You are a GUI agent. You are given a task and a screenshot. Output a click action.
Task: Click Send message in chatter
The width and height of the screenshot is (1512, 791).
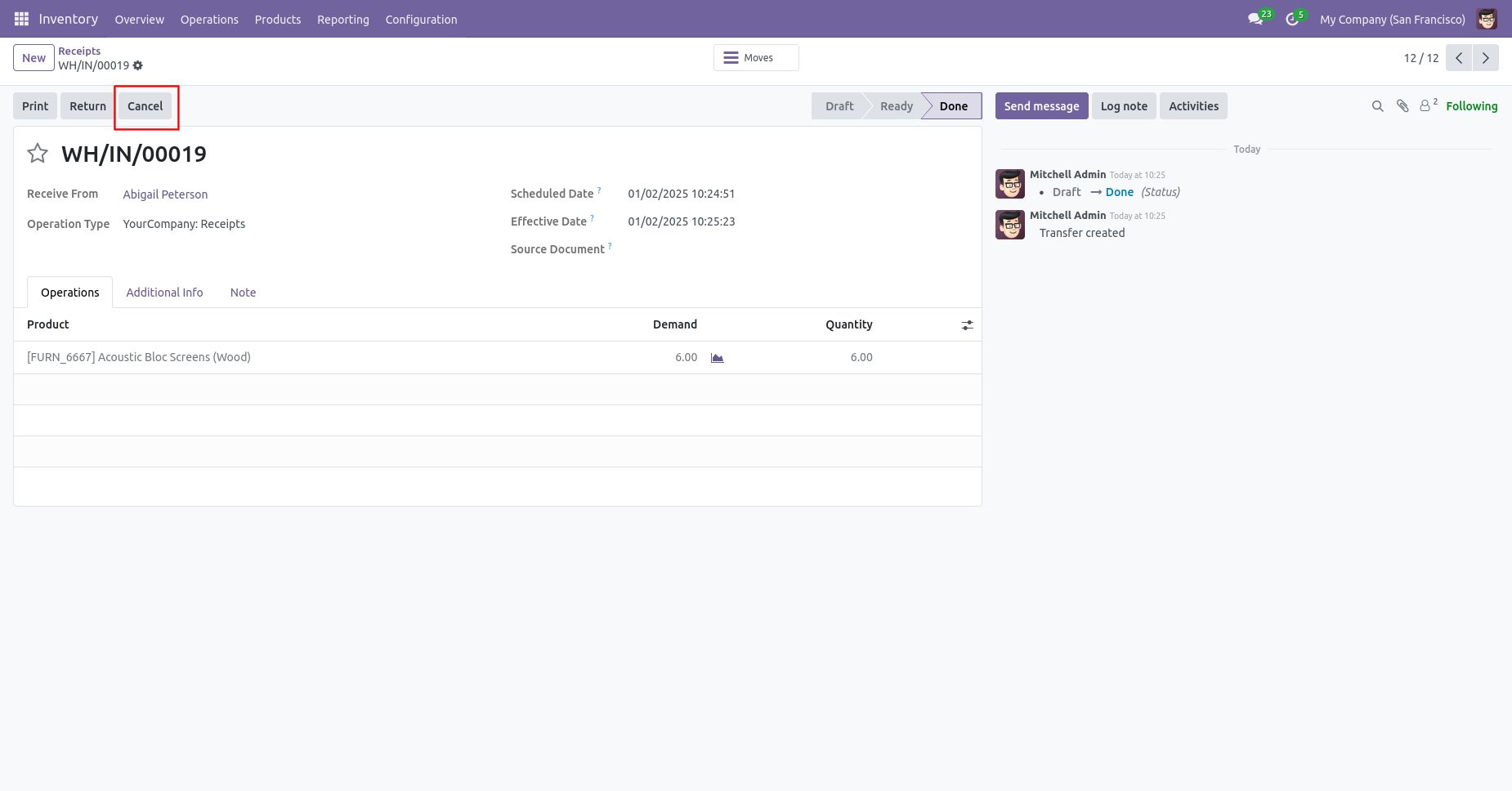[x=1041, y=106]
